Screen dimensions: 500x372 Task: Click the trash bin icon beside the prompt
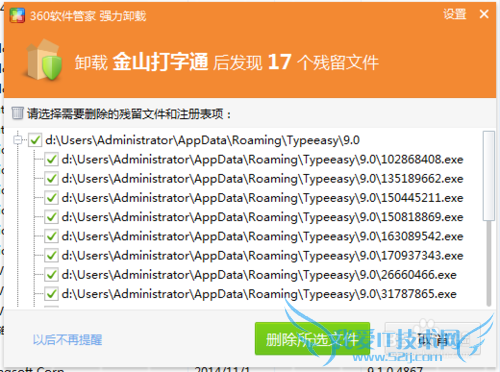tap(17, 113)
